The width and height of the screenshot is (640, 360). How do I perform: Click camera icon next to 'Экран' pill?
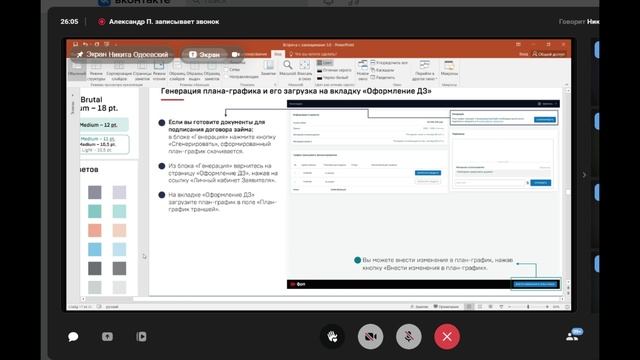tap(236, 54)
